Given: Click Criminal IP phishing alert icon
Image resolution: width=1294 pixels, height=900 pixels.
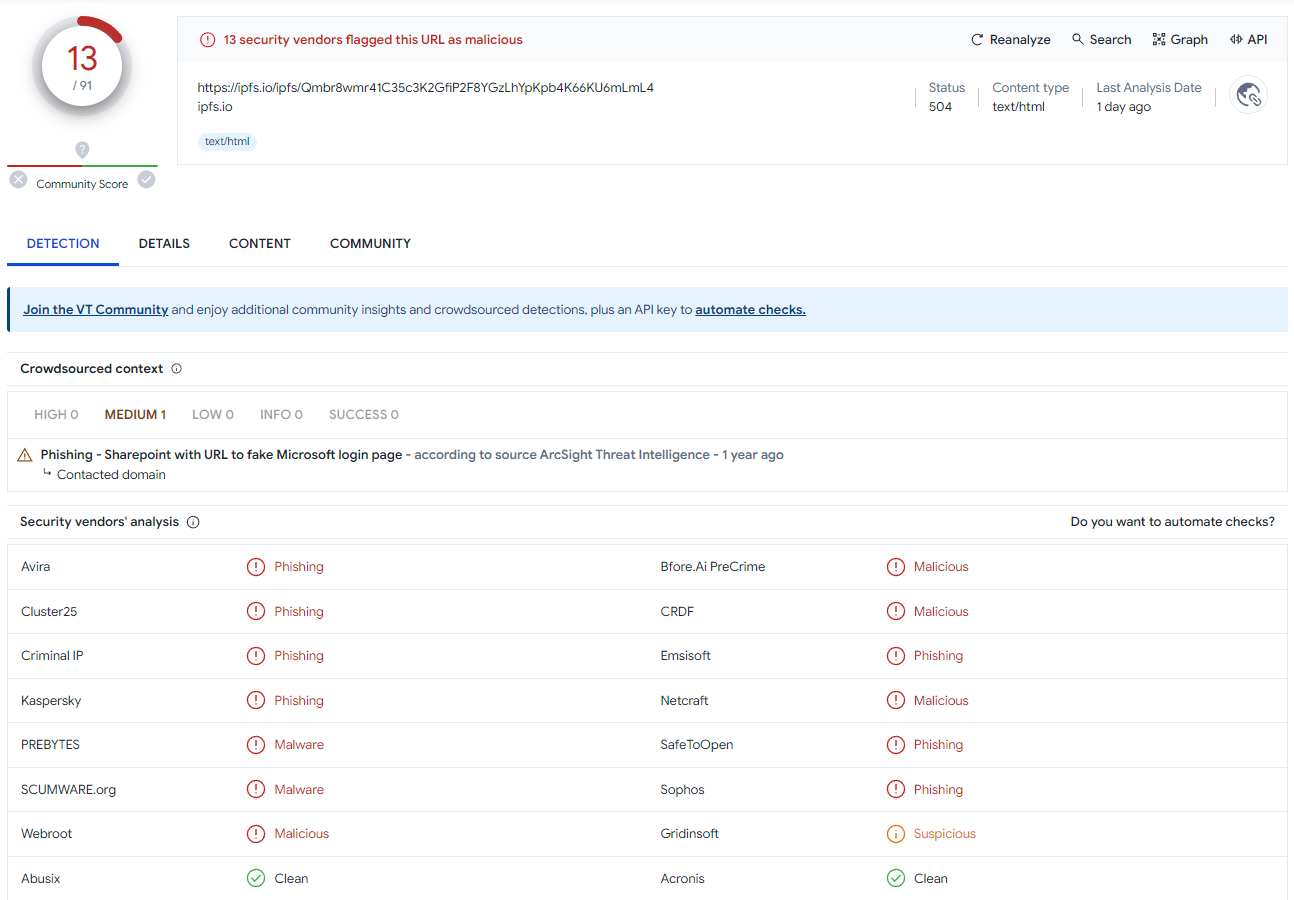Looking at the screenshot, I should coord(256,656).
